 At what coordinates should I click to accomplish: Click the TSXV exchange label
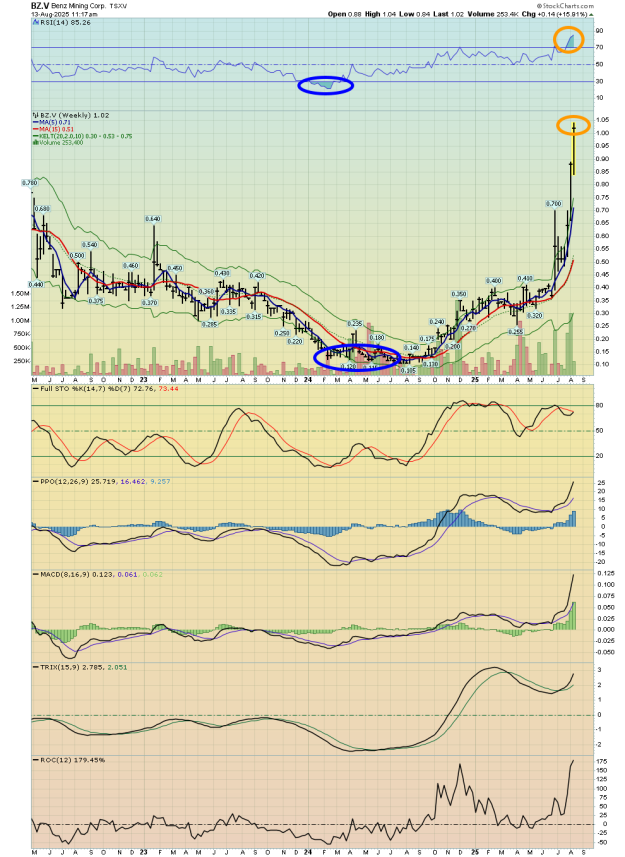click(x=119, y=5)
